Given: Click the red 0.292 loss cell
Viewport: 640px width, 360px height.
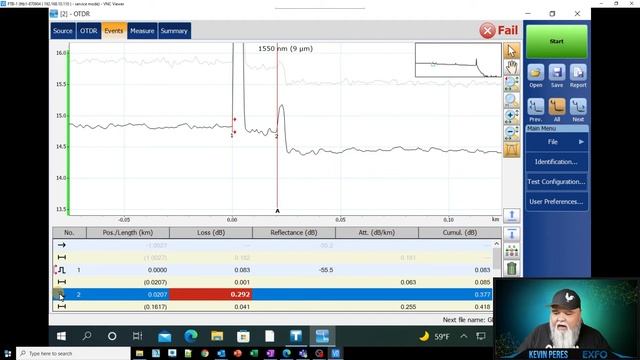Looking at the screenshot, I should [211, 294].
